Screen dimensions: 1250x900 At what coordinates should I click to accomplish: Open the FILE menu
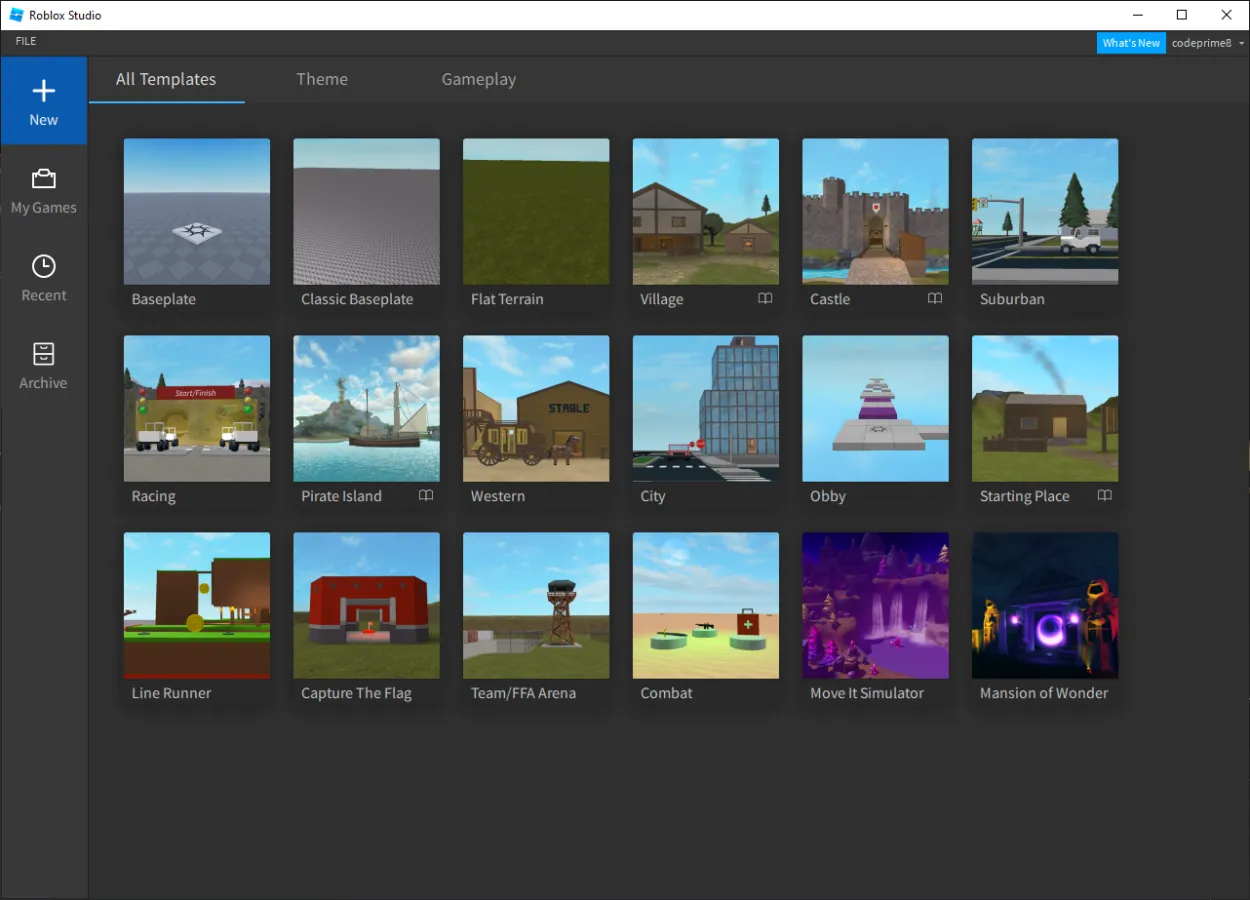26,41
